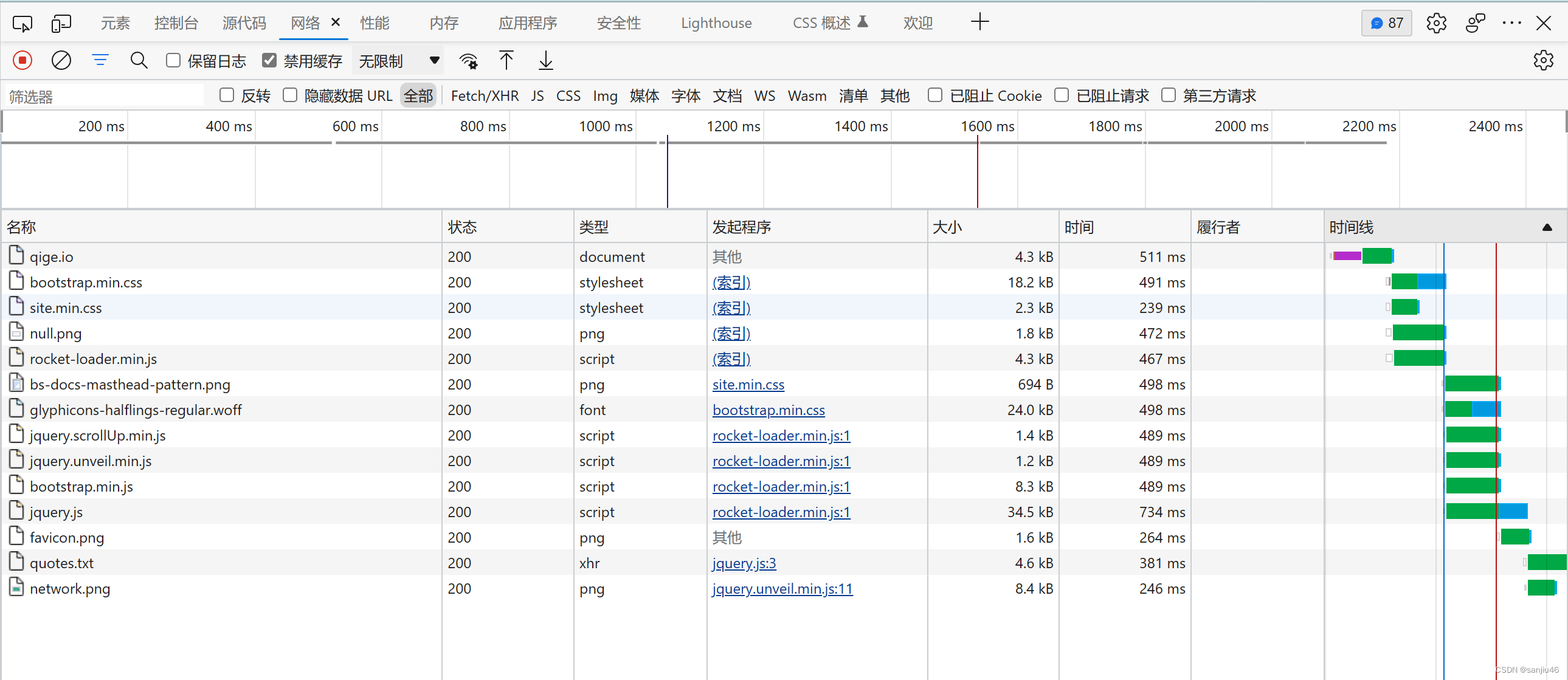Clear the network log
The width and height of the screenshot is (1568, 680).
pyautogui.click(x=61, y=60)
